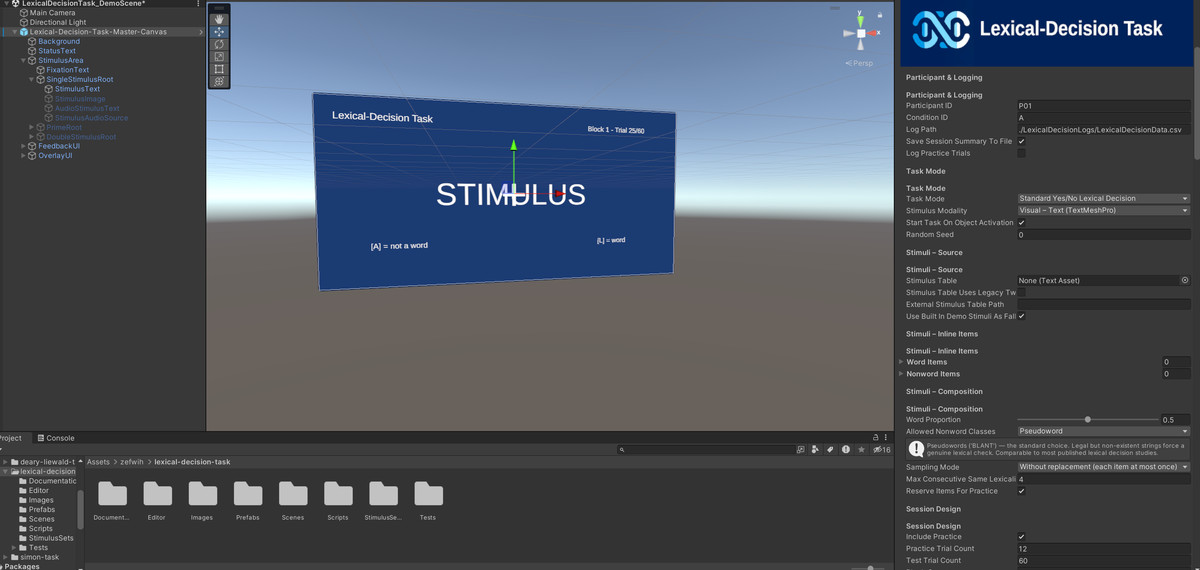Select Directional Light in the Hierarchy
Viewport: 1200px width, 570px height.
[x=57, y=22]
